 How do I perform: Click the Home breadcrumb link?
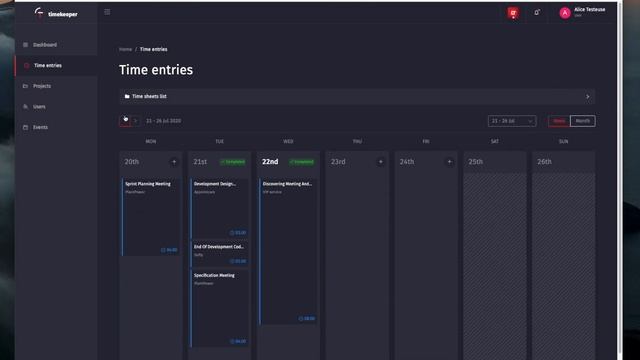[x=125, y=49]
